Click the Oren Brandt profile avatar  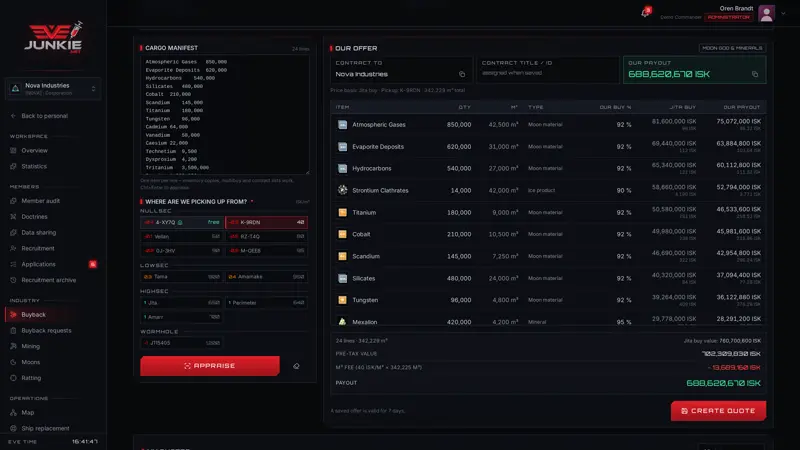pos(766,13)
